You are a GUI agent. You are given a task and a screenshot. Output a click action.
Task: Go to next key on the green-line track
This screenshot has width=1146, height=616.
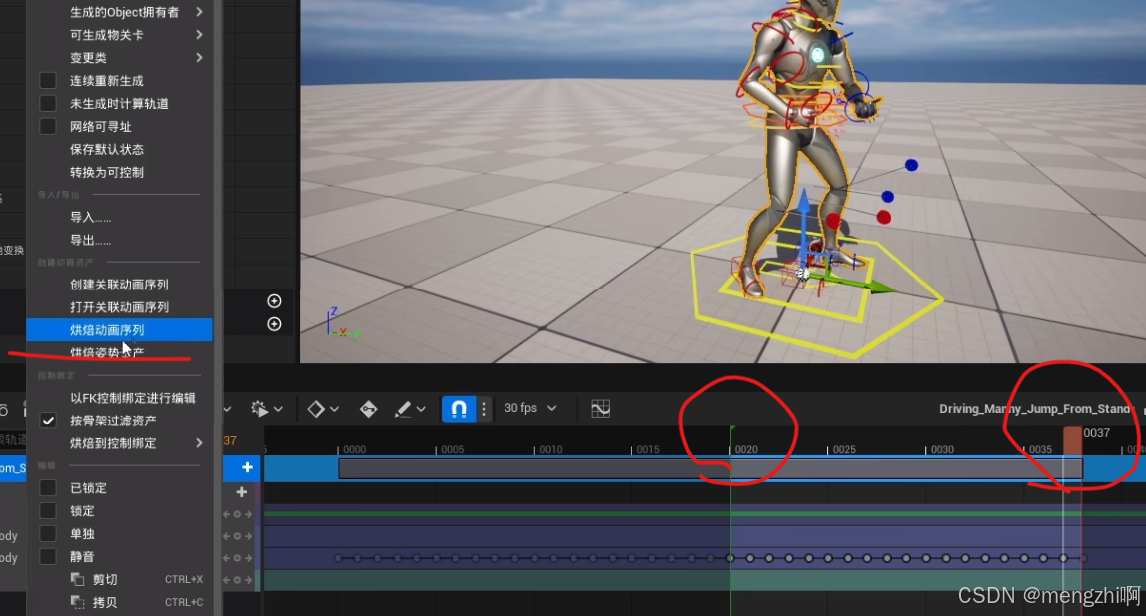(x=248, y=514)
